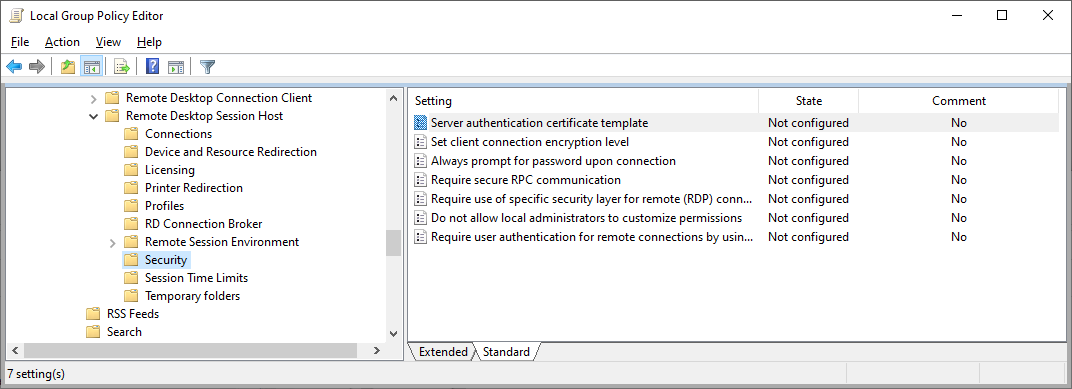The image size is (1072, 389).
Task: Select 'Always prompt for password upon connection'
Action: tap(553, 161)
